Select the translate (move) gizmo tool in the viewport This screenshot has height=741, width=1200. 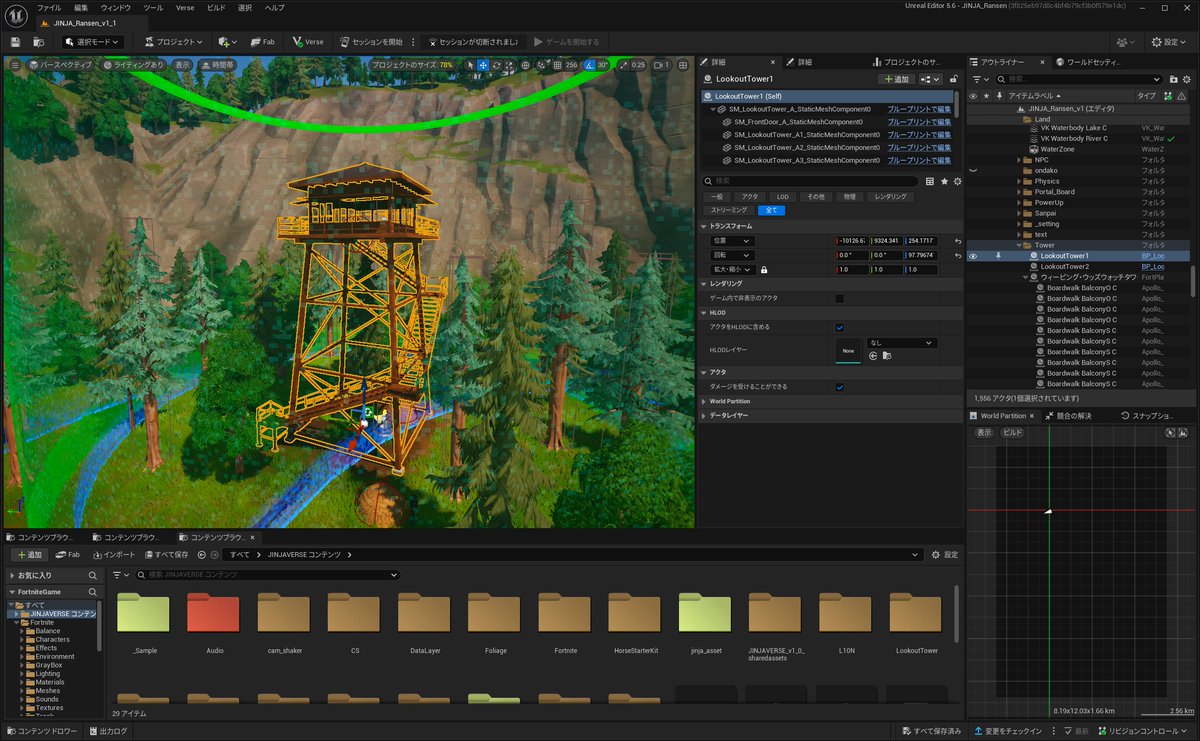(483, 65)
